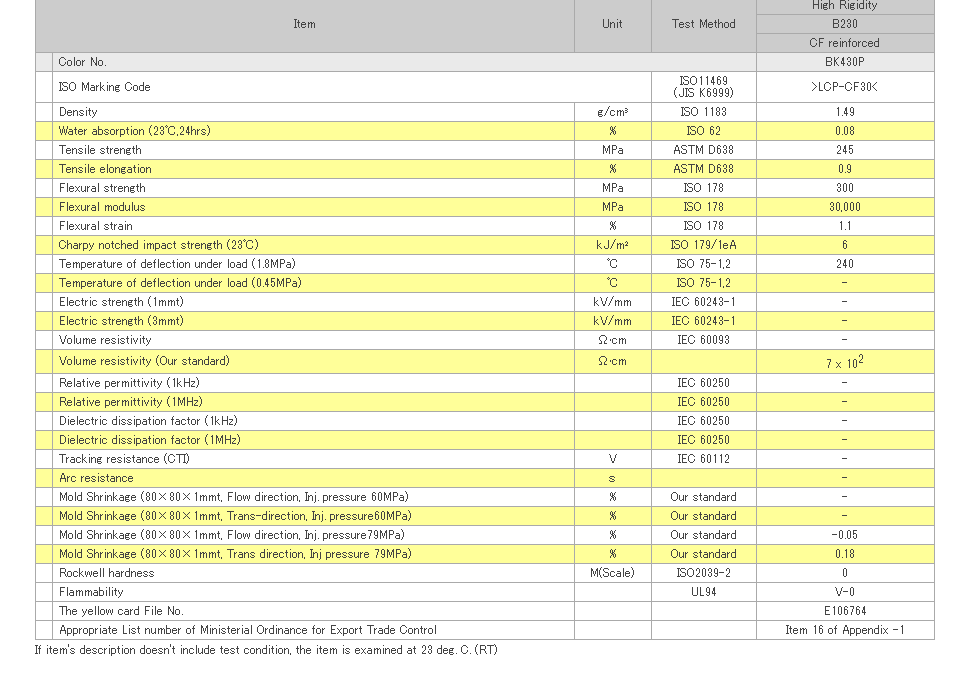Image resolution: width=975 pixels, height=688 pixels.
Task: Click 'Charpy notched impact strength (23℃)' label
Action: [x=159, y=245]
